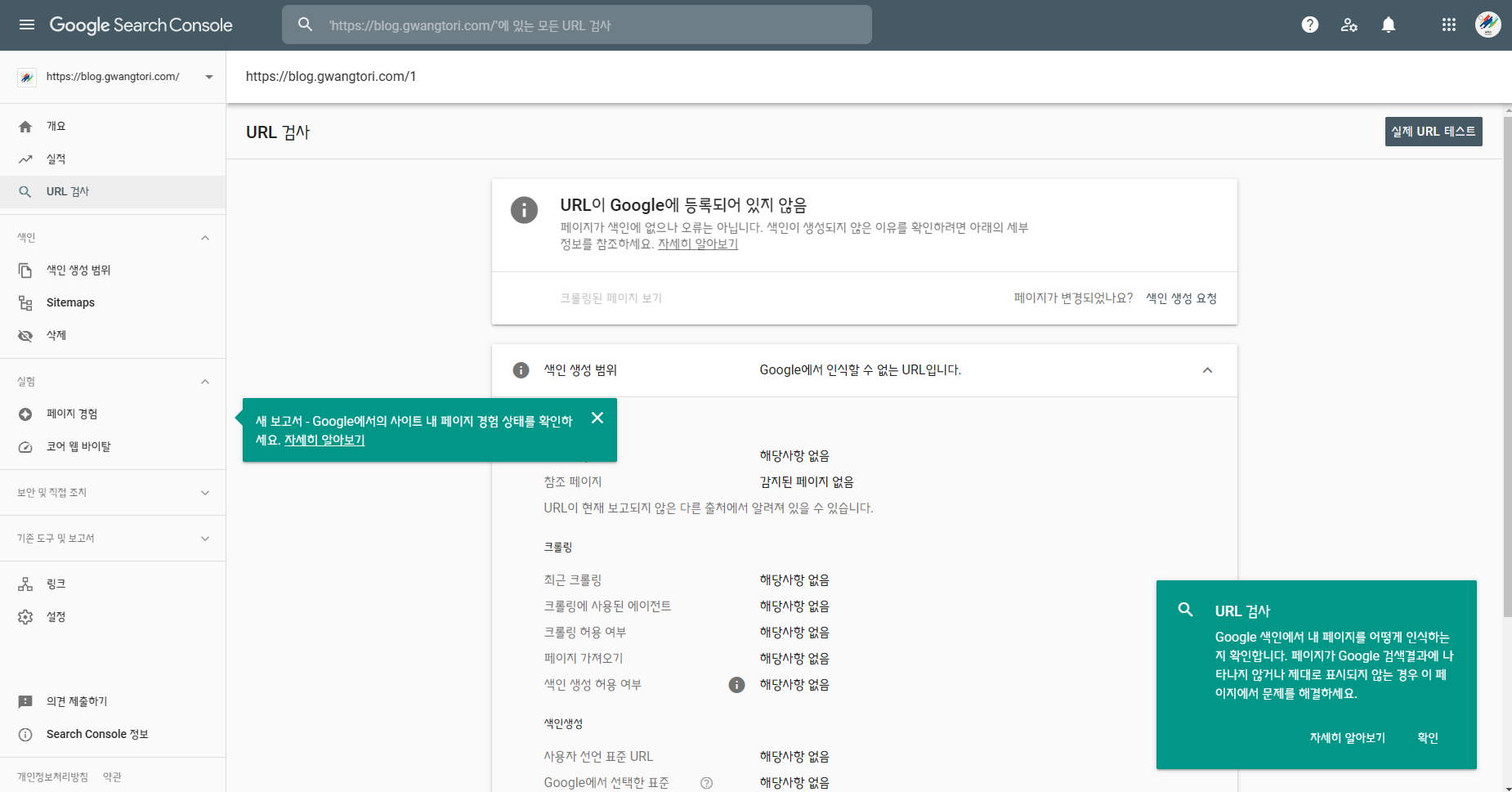Open 개인정보처리방침 footer link
This screenshot has height=792, width=1512.
[52, 777]
